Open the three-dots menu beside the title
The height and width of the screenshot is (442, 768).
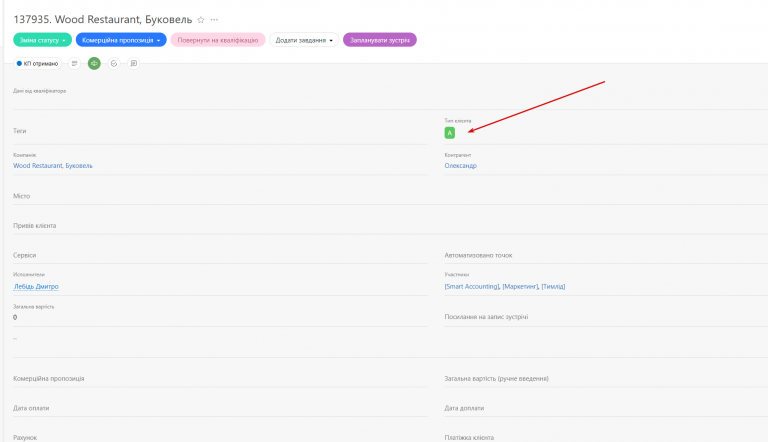(x=214, y=20)
